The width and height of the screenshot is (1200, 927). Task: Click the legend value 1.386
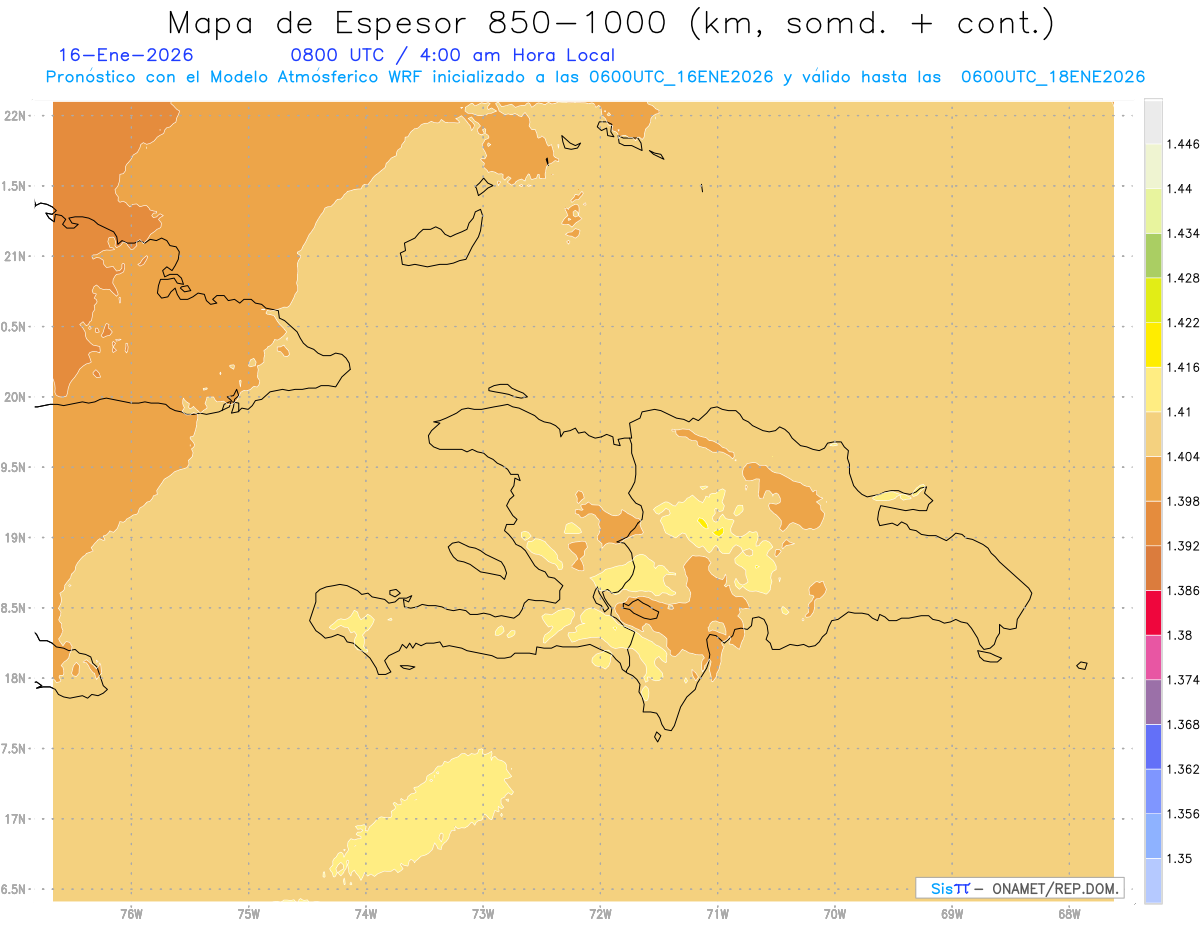coord(1183,591)
